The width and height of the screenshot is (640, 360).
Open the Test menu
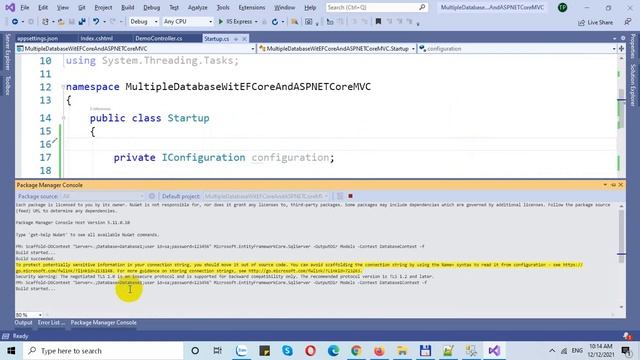pyautogui.click(x=174, y=7)
